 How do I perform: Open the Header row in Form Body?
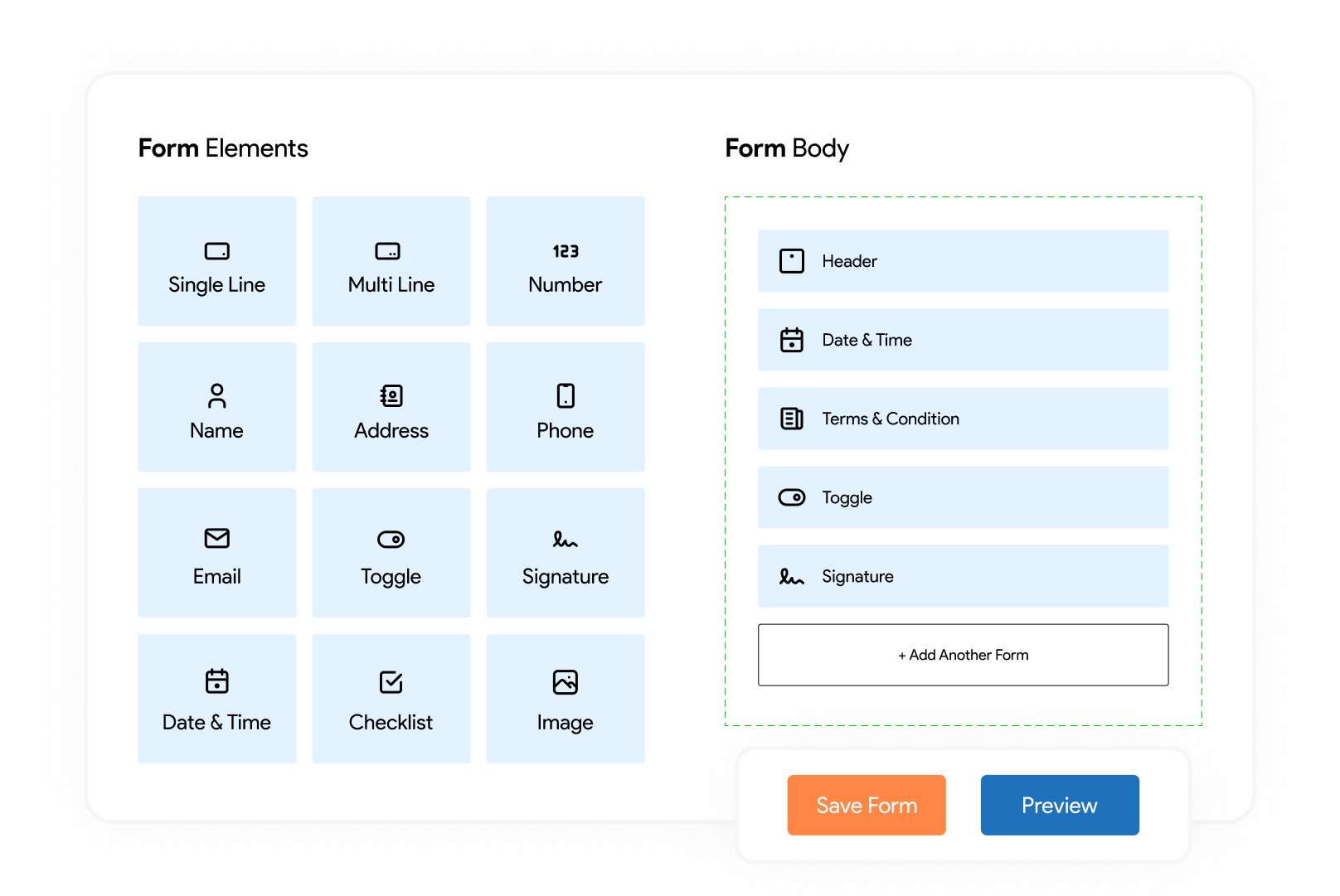(x=962, y=260)
